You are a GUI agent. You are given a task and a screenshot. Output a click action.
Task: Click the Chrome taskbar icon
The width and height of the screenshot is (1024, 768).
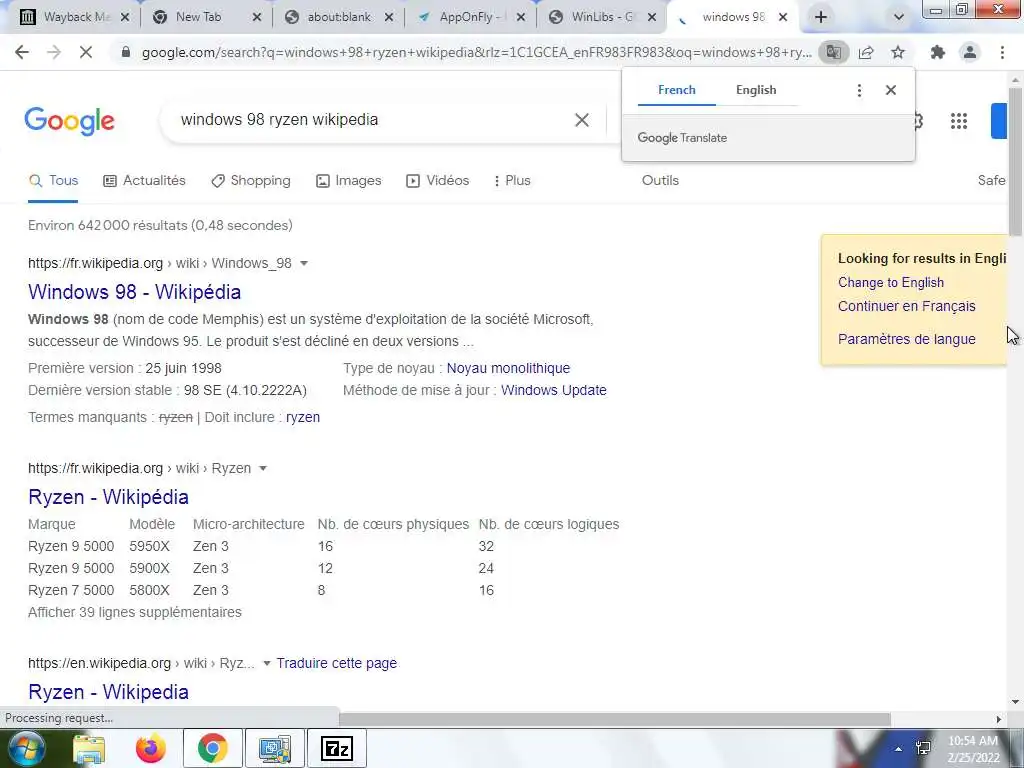pyautogui.click(x=212, y=748)
